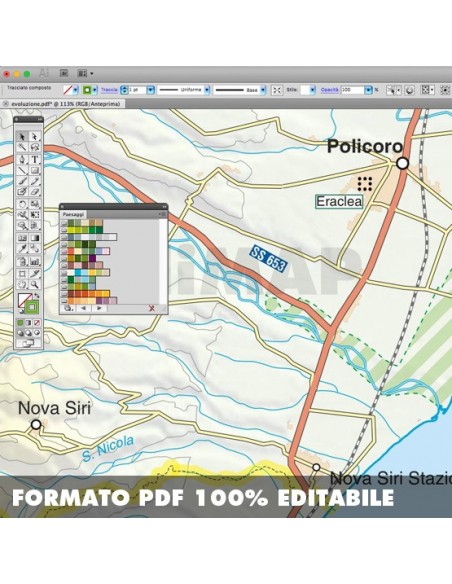
Task: Open the Arrange Documents dropdown
Action: click(86, 73)
